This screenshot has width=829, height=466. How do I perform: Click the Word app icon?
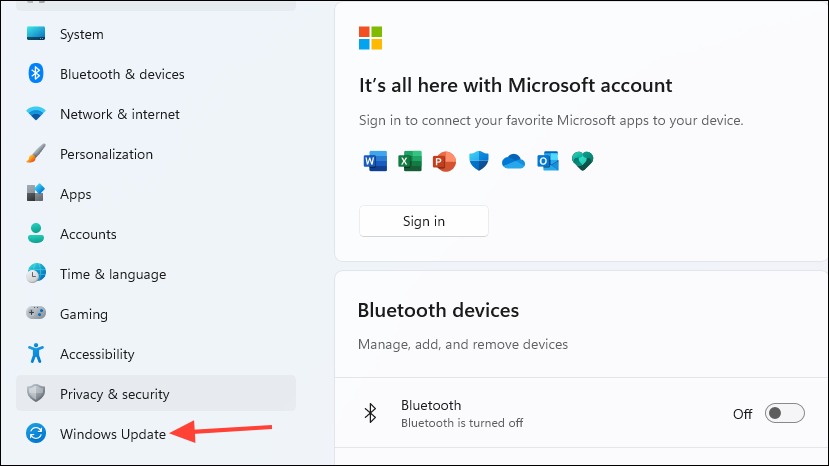click(375, 161)
